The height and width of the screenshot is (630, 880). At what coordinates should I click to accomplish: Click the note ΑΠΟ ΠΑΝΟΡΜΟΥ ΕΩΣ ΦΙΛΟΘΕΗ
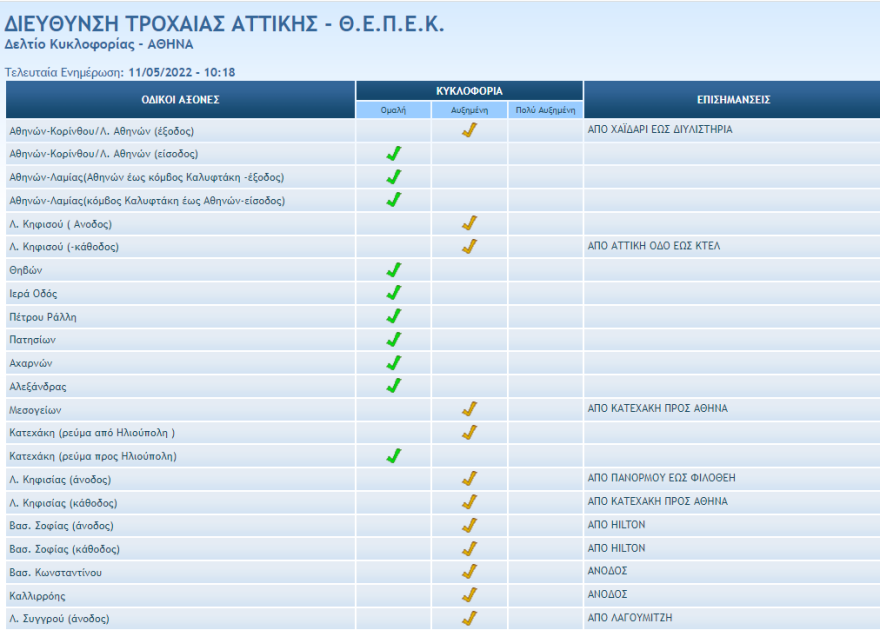[661, 479]
